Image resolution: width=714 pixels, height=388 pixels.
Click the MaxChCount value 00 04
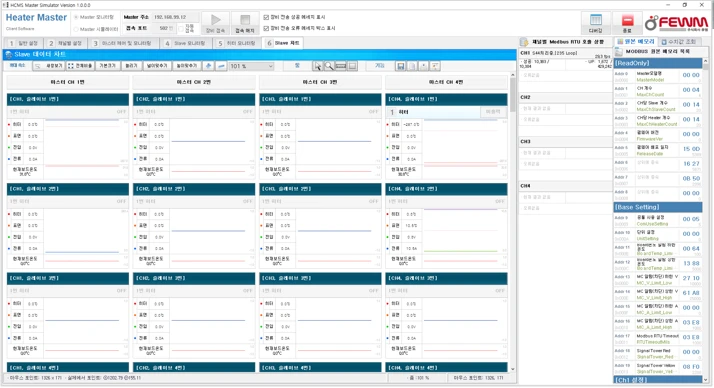[691, 90]
